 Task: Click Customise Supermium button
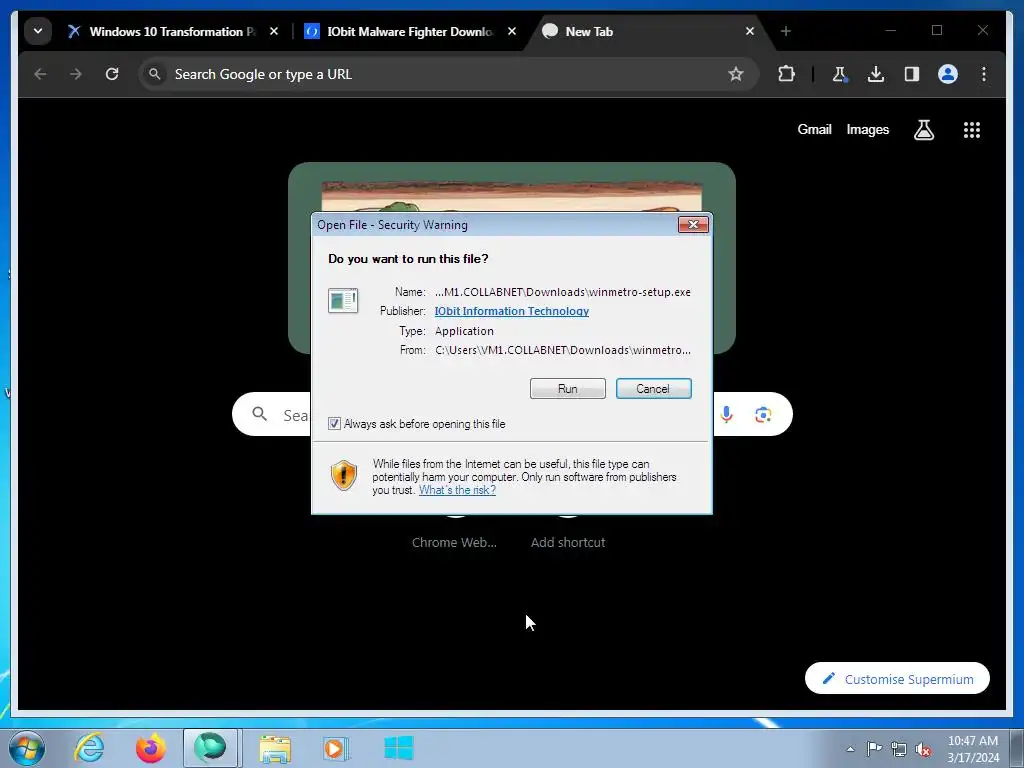(x=897, y=679)
